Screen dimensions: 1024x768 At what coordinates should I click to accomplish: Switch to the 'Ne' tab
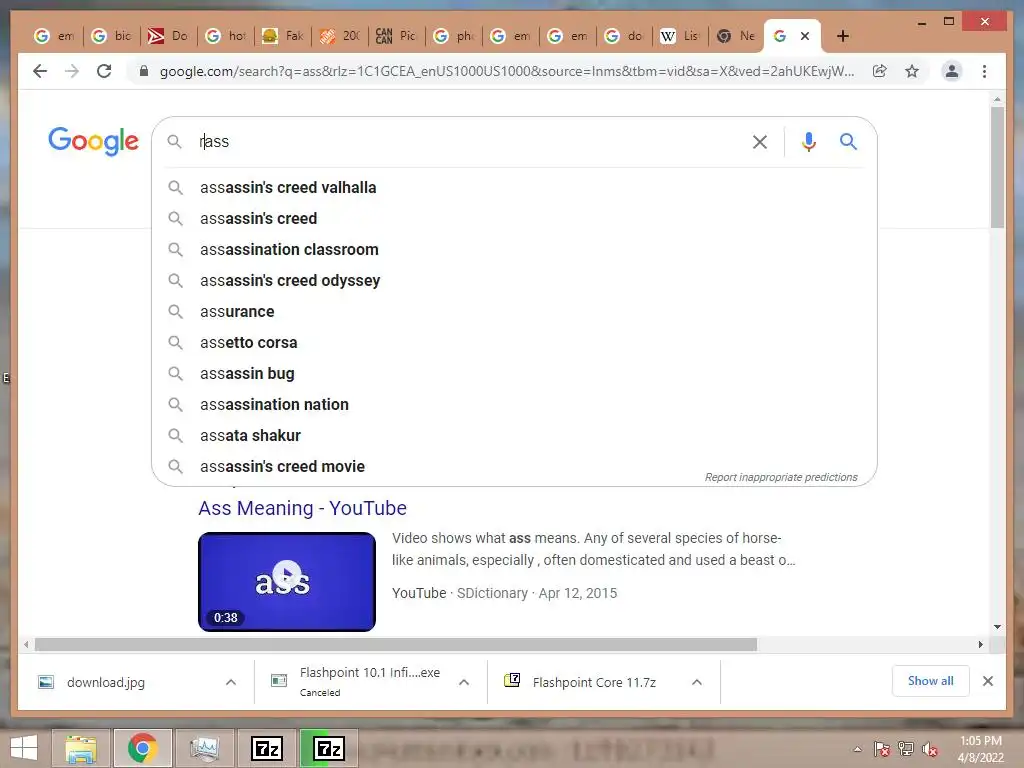click(x=737, y=36)
